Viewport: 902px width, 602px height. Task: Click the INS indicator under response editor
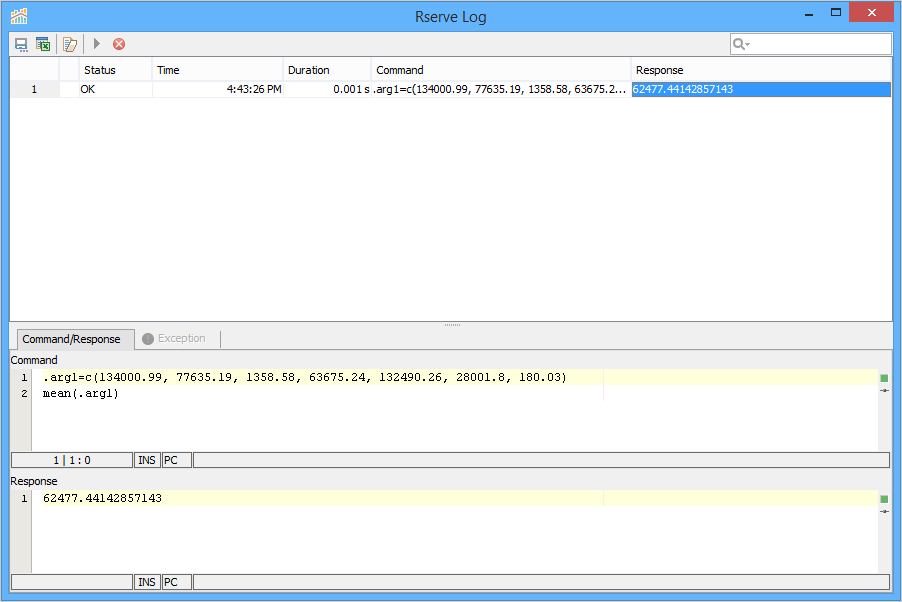[x=147, y=582]
